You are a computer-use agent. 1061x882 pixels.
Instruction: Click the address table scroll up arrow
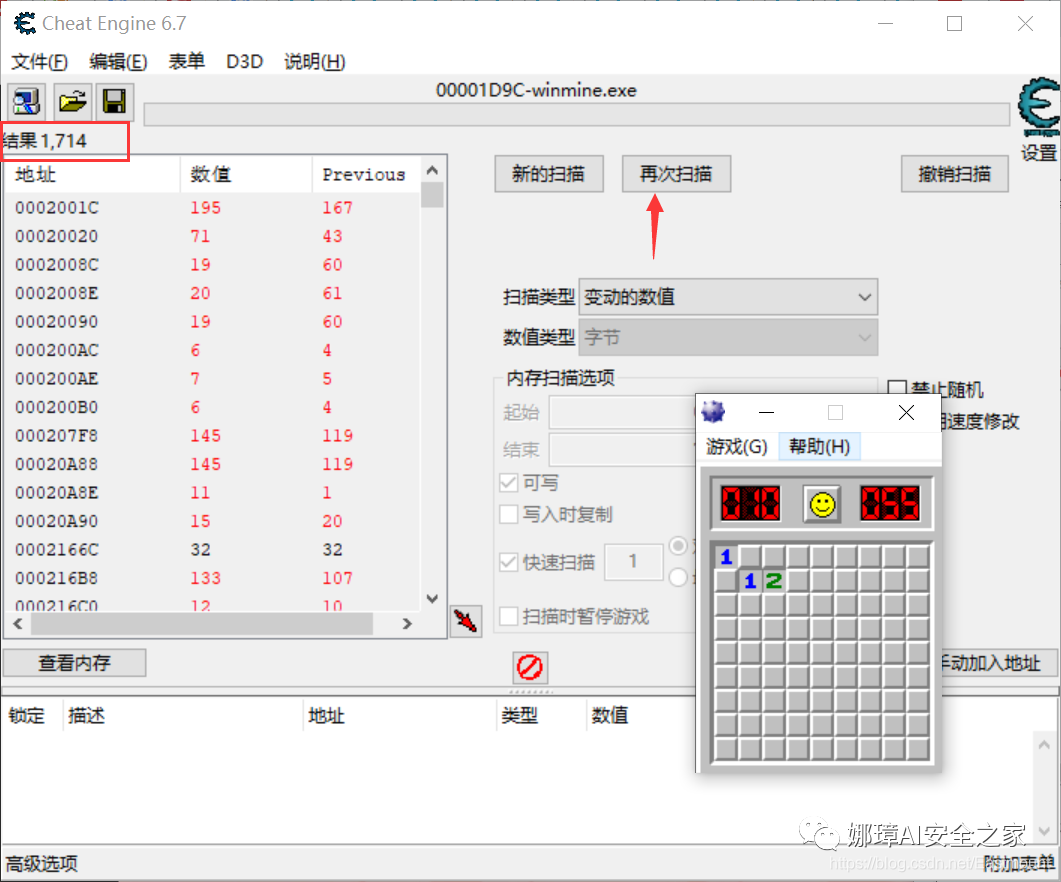point(1044,745)
